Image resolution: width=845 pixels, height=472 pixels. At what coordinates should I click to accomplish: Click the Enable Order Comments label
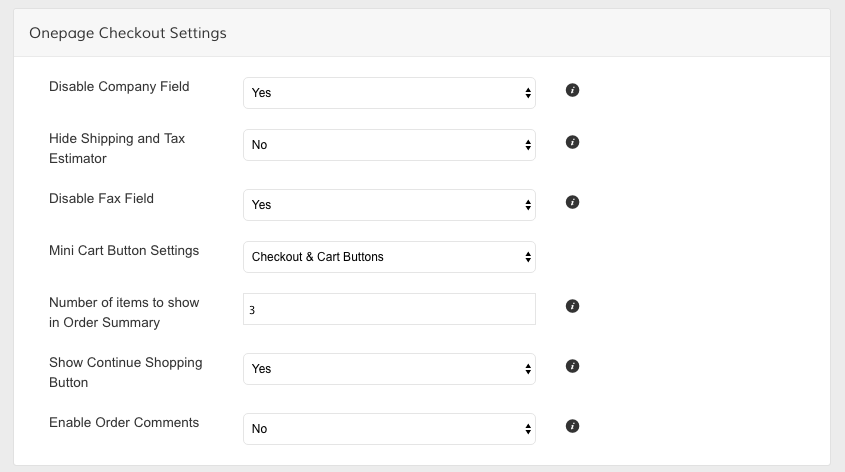(x=124, y=422)
